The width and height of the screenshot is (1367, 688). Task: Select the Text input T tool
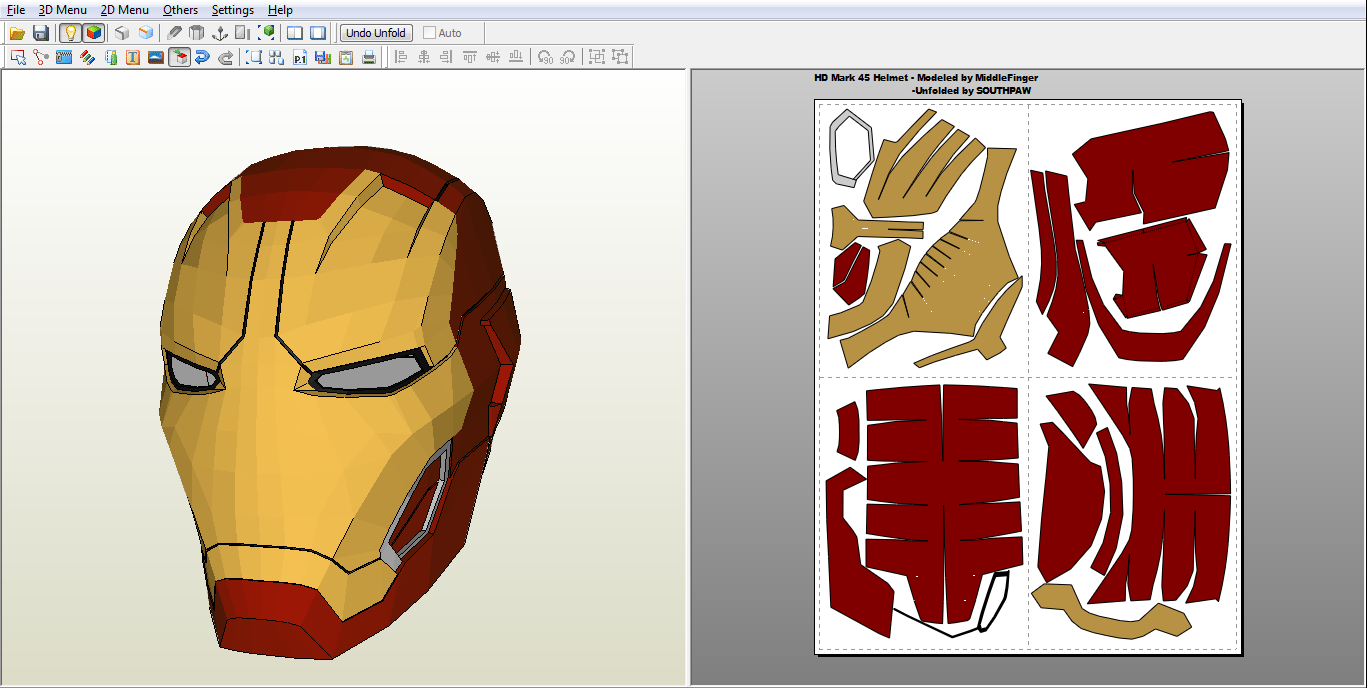coord(133,57)
